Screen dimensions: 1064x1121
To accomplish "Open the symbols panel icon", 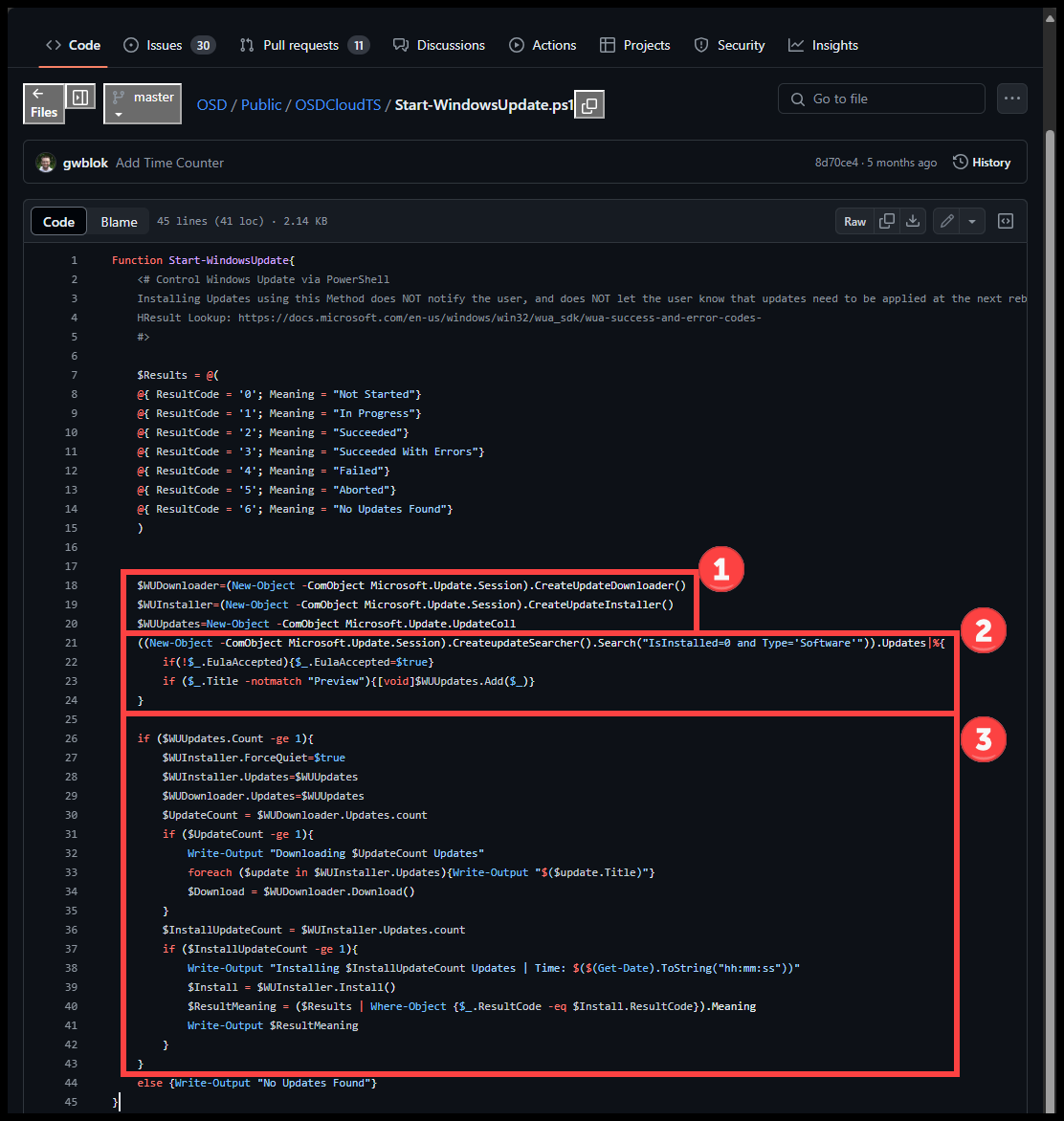I will click(1006, 221).
